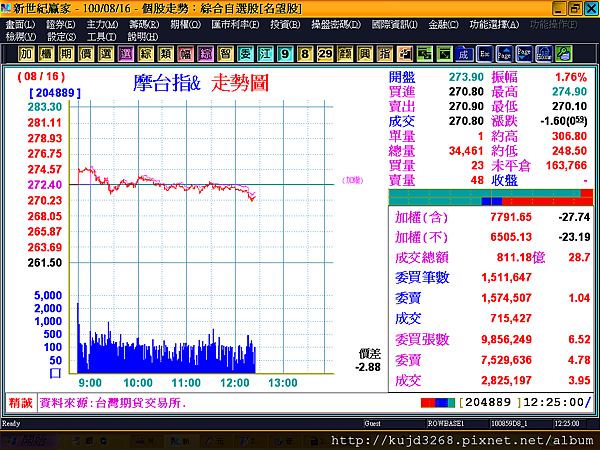Click the 摩台指& 走勢圖 chart title
The width and height of the screenshot is (600, 450).
coord(201,83)
